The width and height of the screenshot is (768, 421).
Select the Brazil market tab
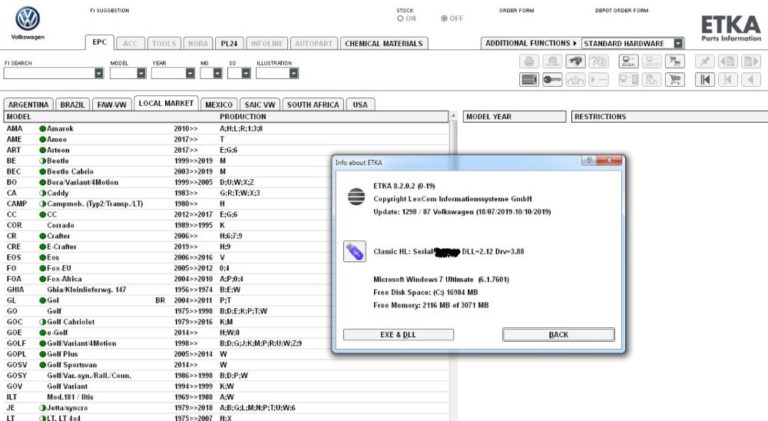72,105
